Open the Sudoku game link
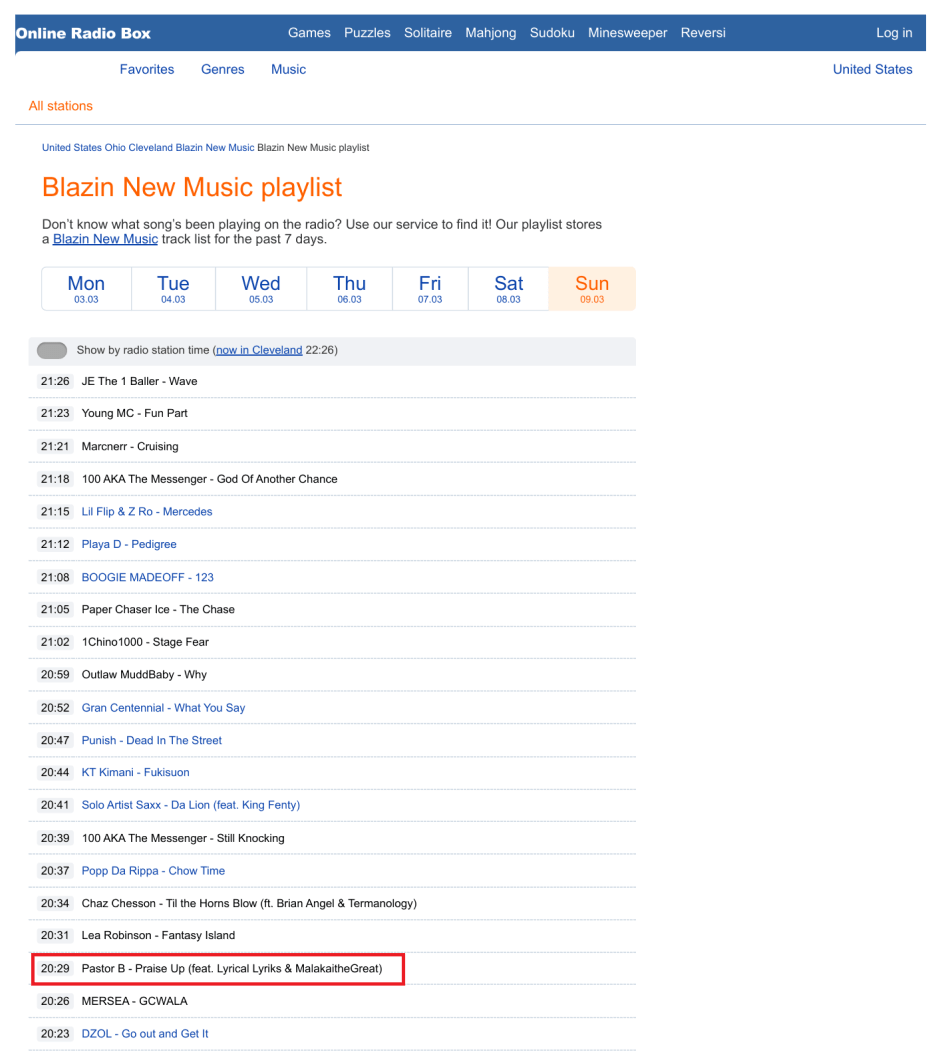 click(552, 33)
